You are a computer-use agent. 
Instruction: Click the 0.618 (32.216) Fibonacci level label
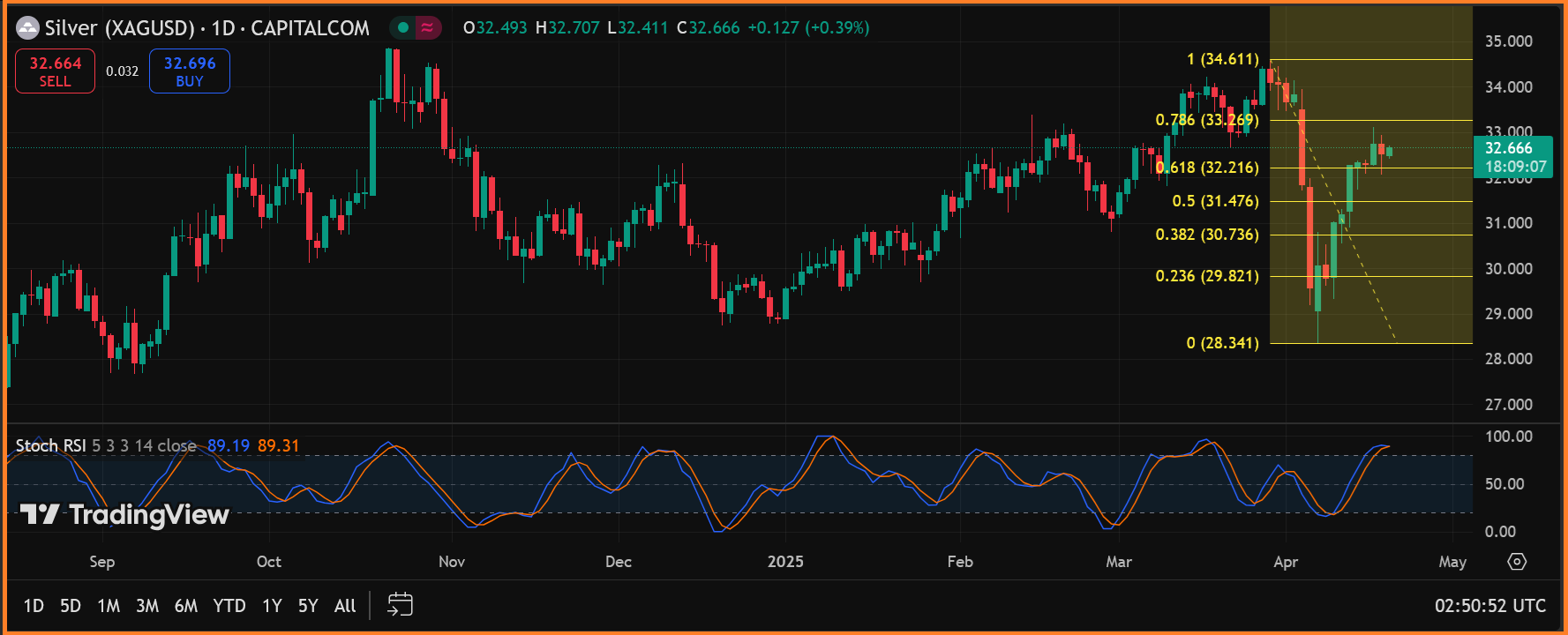(x=1207, y=168)
